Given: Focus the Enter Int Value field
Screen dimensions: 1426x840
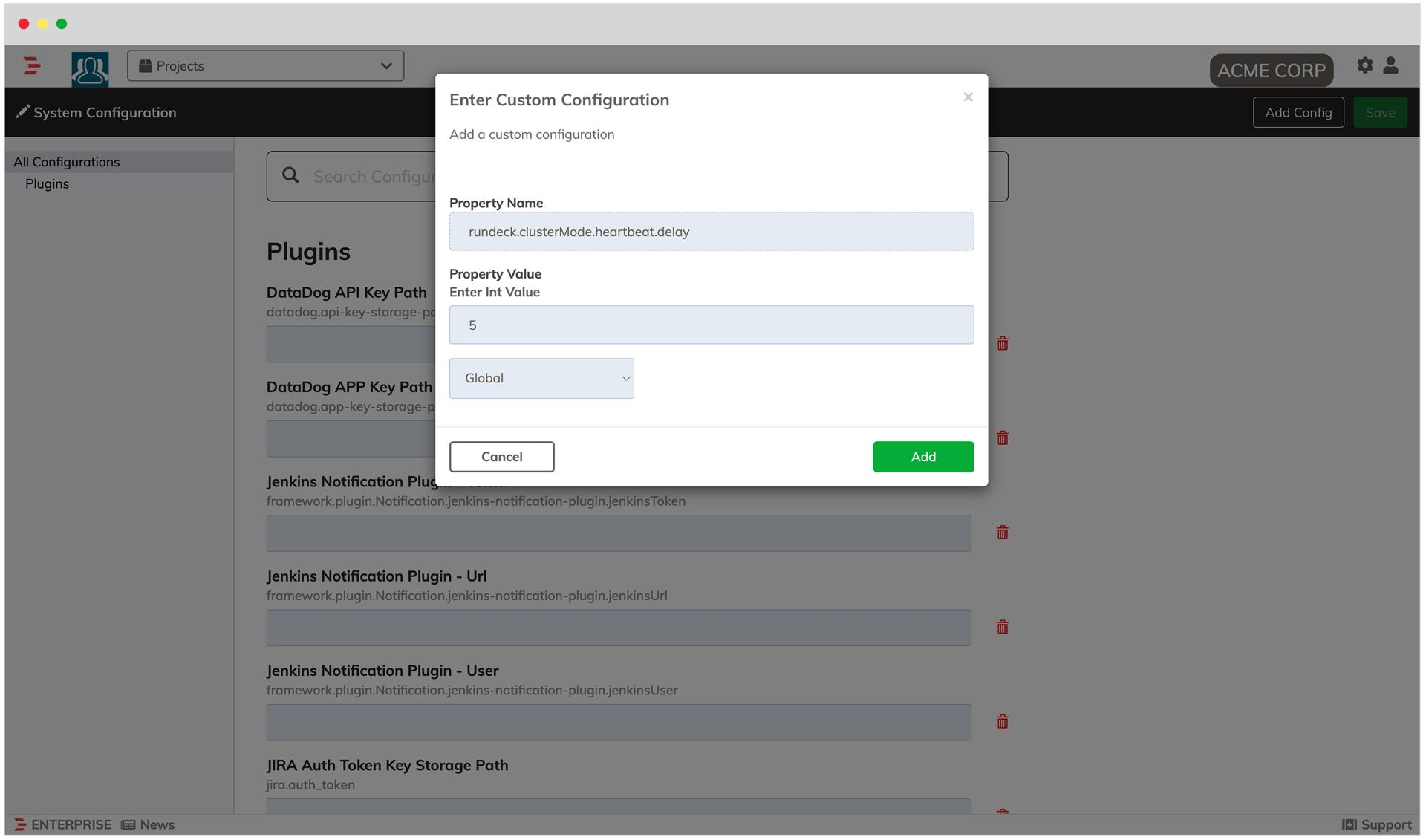Looking at the screenshot, I should pyautogui.click(x=711, y=325).
